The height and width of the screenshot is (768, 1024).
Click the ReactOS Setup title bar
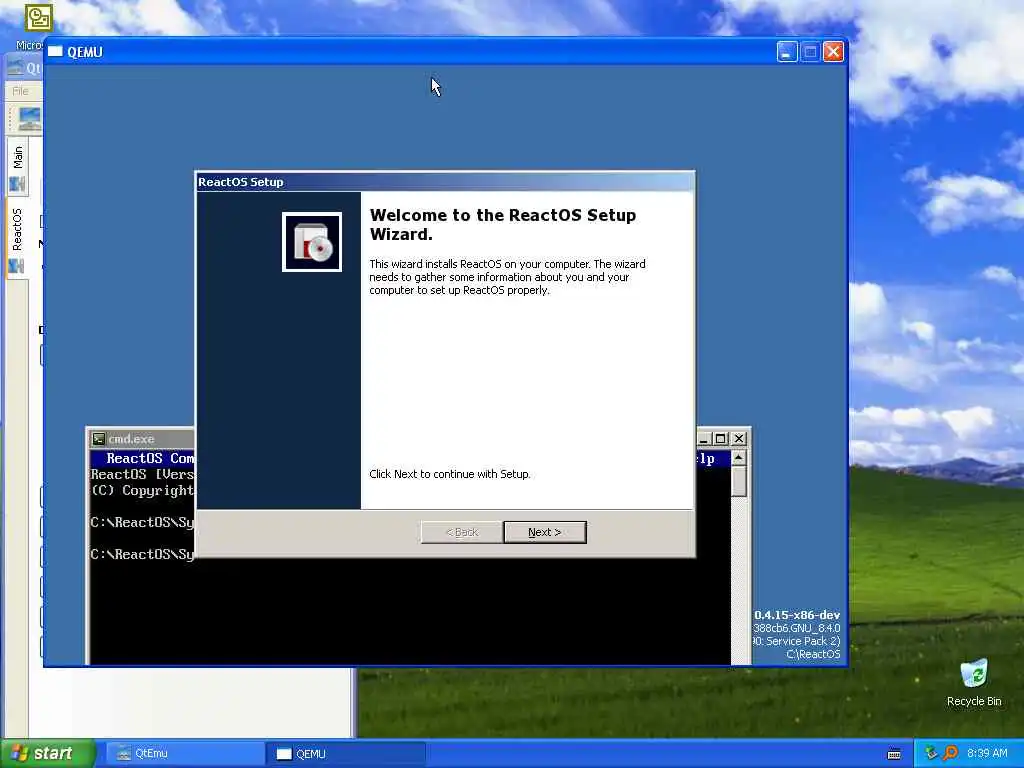click(x=445, y=182)
